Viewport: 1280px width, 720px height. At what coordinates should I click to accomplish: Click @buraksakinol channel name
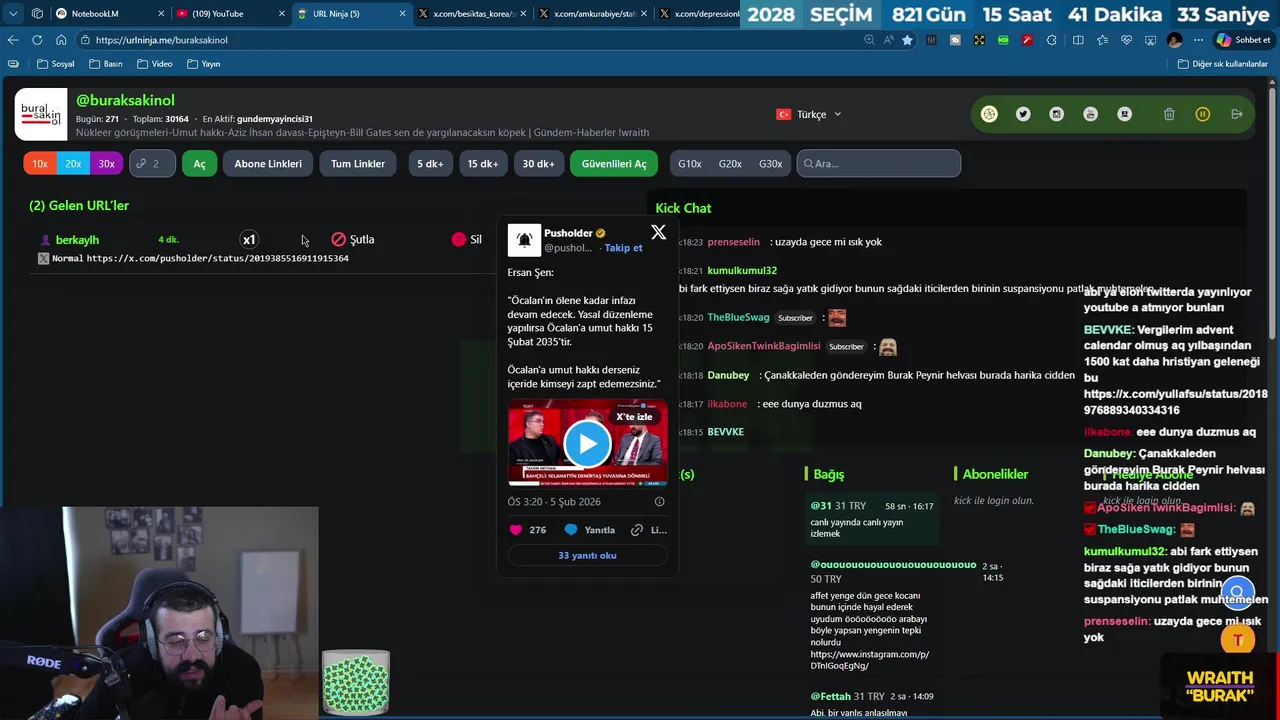[125, 100]
